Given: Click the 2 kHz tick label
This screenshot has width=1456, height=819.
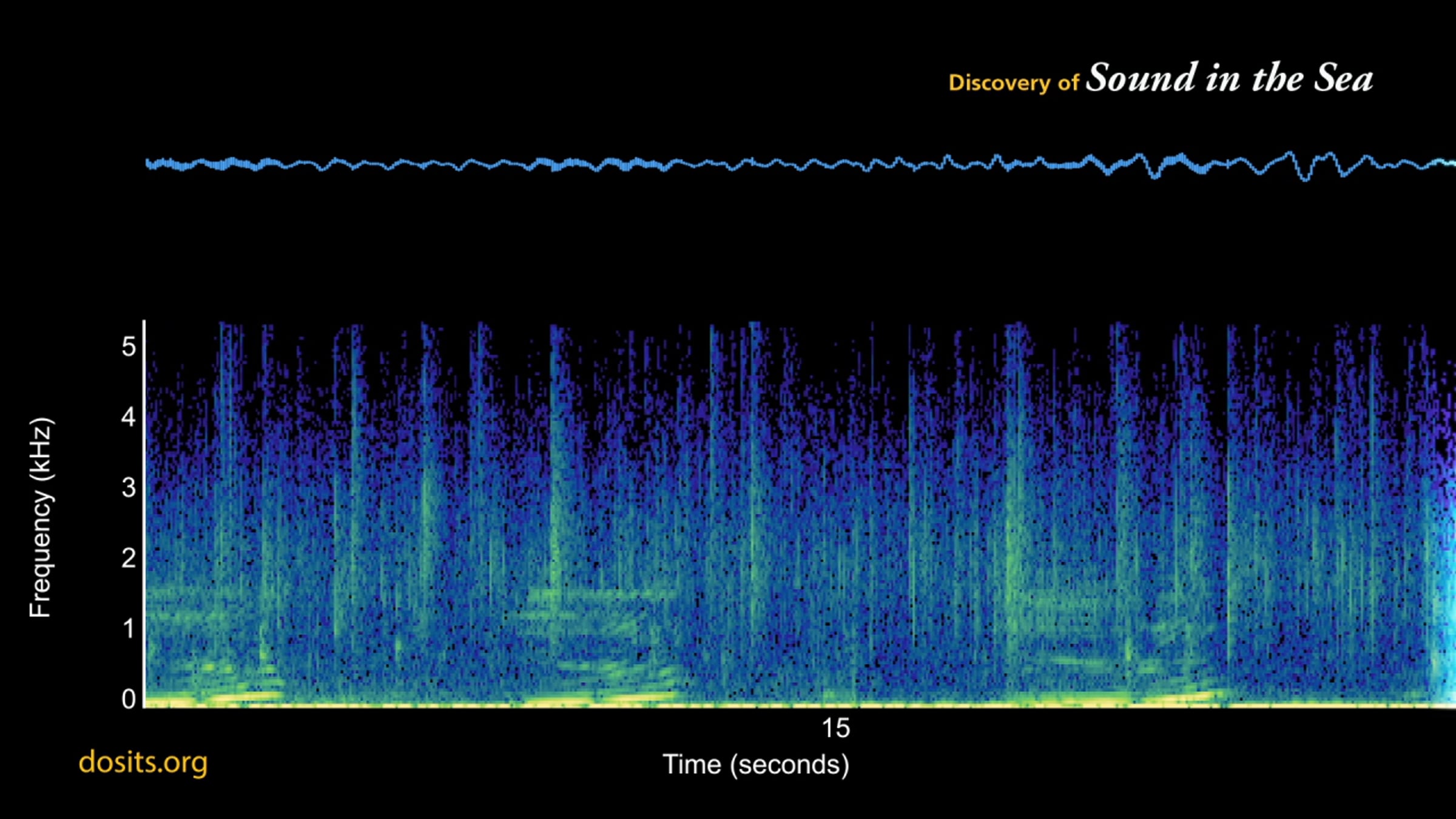Looking at the screenshot, I should pyautogui.click(x=129, y=558).
